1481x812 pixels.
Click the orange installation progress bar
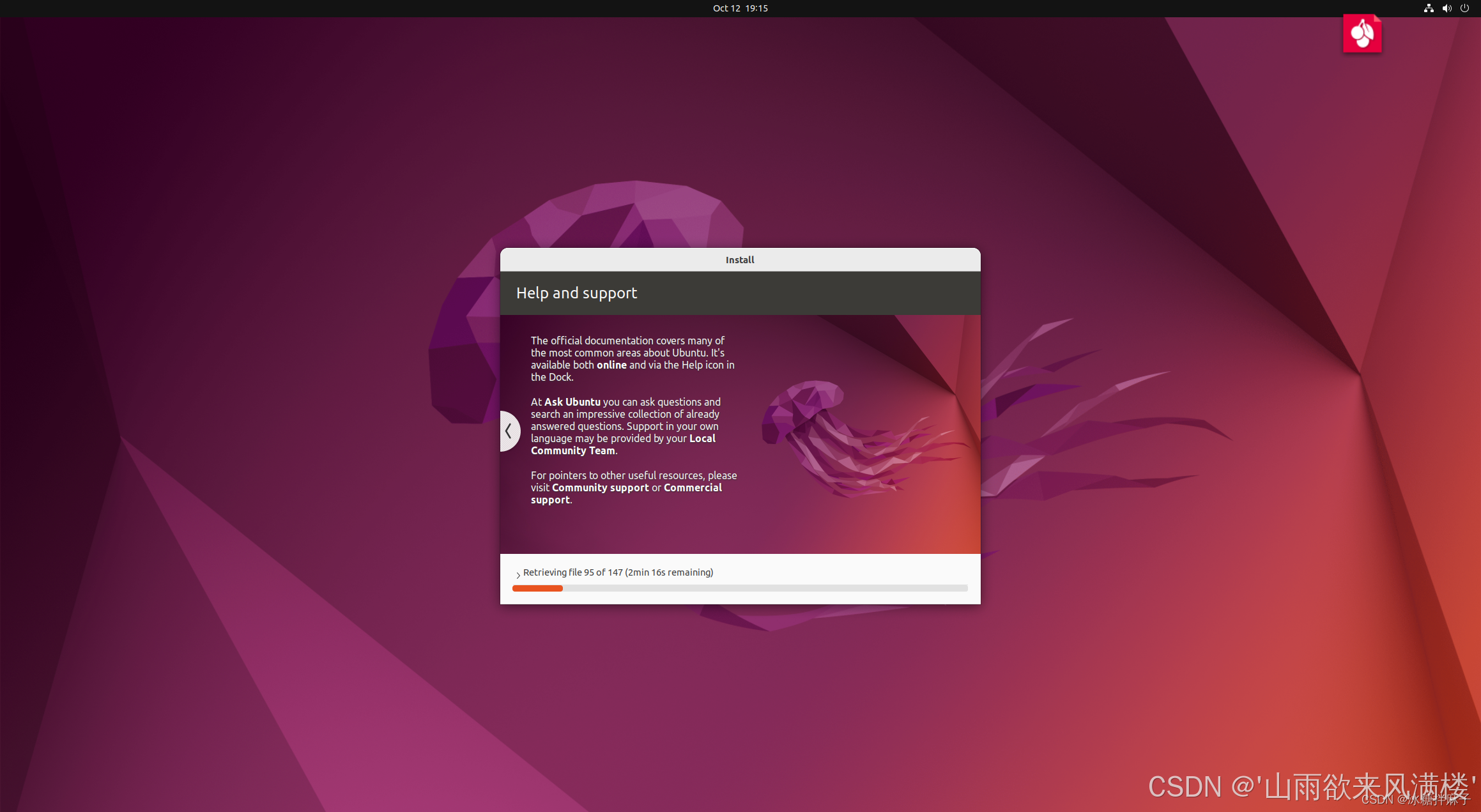point(537,588)
